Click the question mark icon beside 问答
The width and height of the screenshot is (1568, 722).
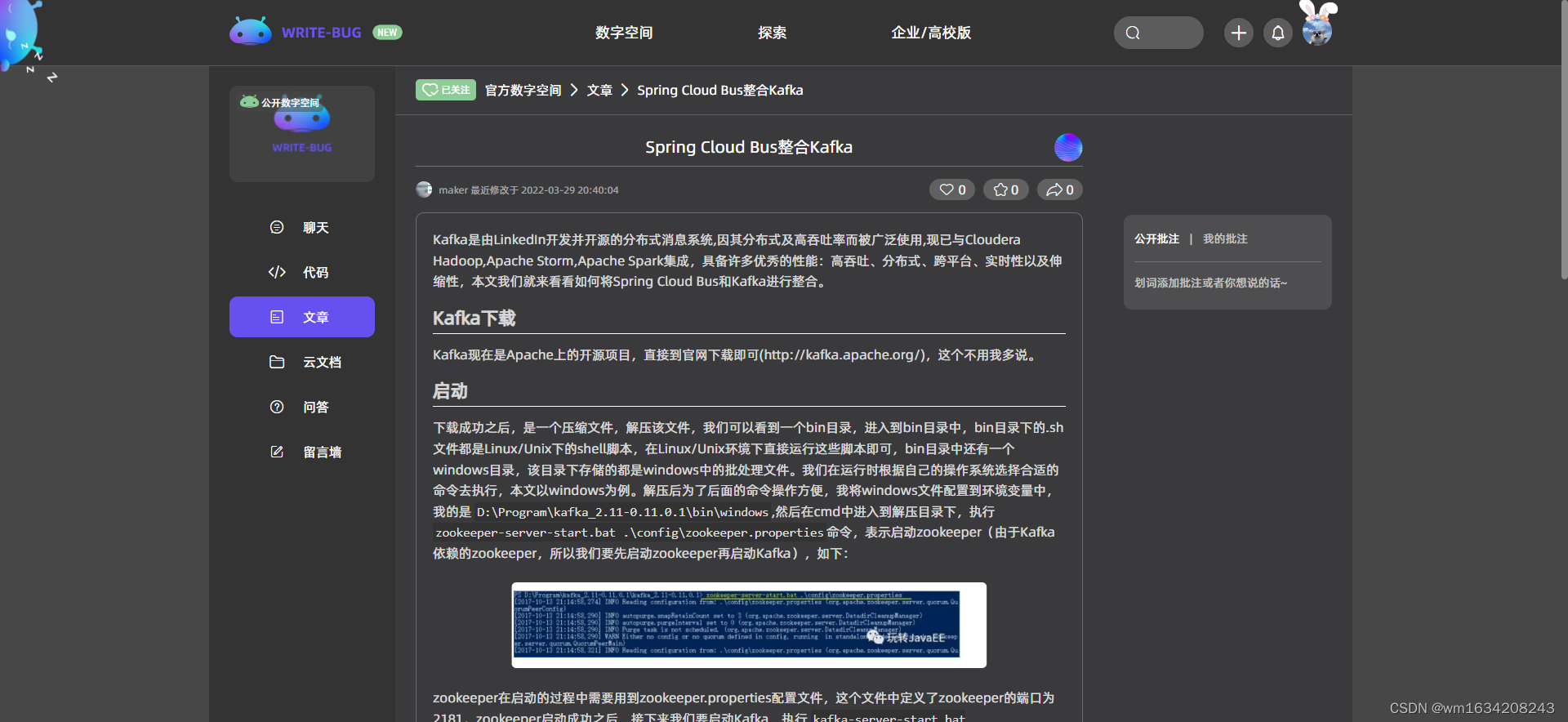[277, 407]
